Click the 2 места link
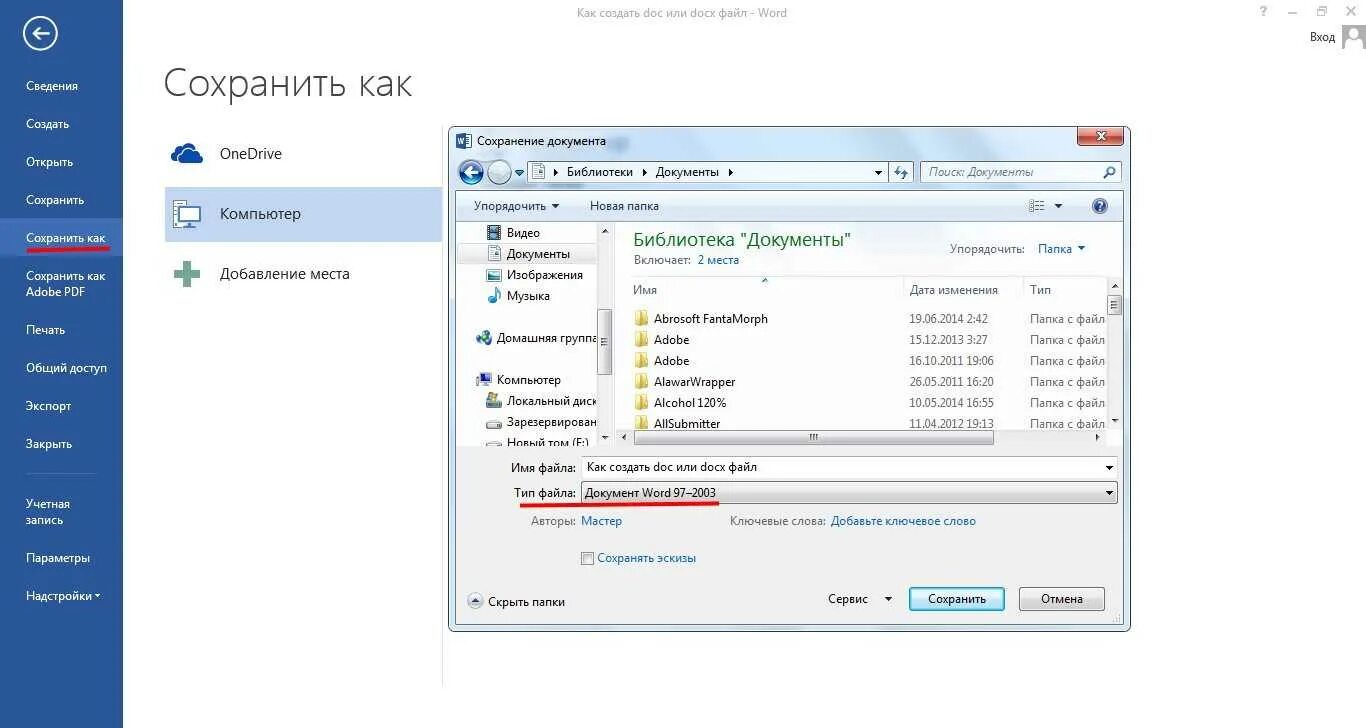 pos(718,260)
